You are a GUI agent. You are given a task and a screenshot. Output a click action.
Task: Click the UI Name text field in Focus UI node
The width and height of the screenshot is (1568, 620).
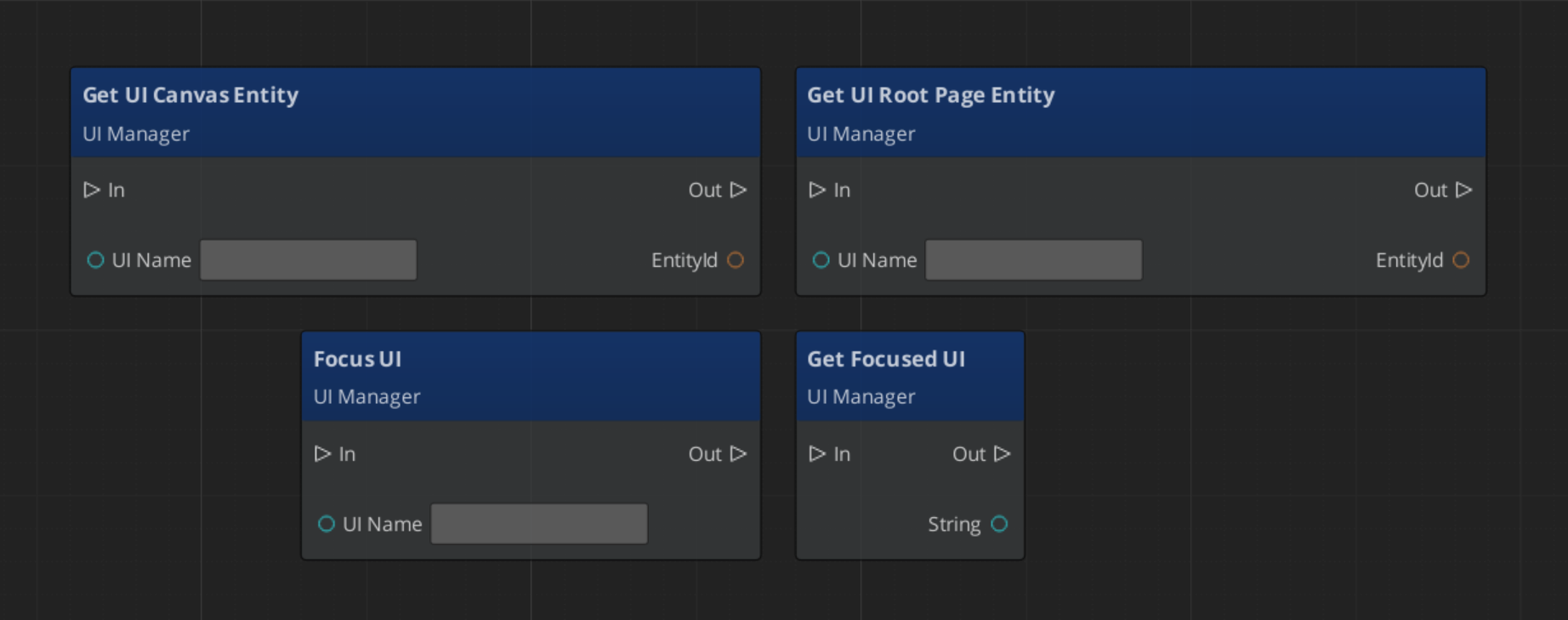point(539,524)
